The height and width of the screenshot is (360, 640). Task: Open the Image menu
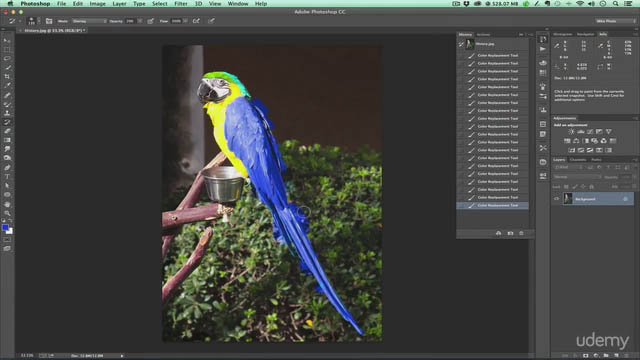[98, 4]
